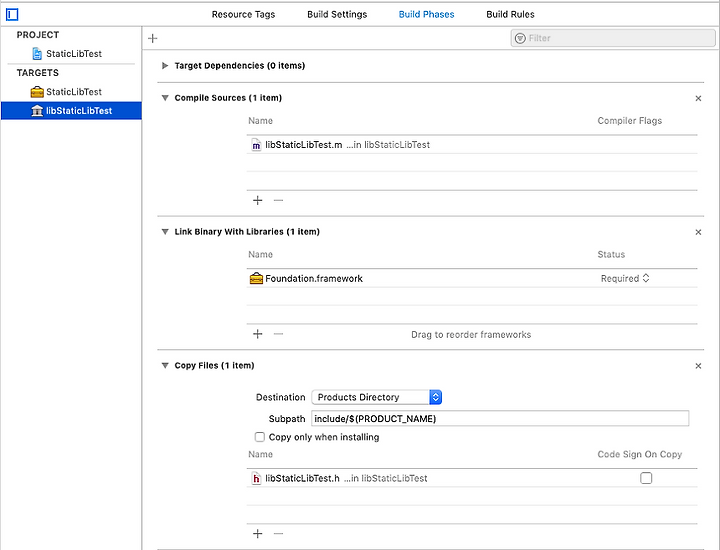This screenshot has width=720, height=550.
Task: Select libStaticLibTest.m row name text
Action: pyautogui.click(x=304, y=145)
